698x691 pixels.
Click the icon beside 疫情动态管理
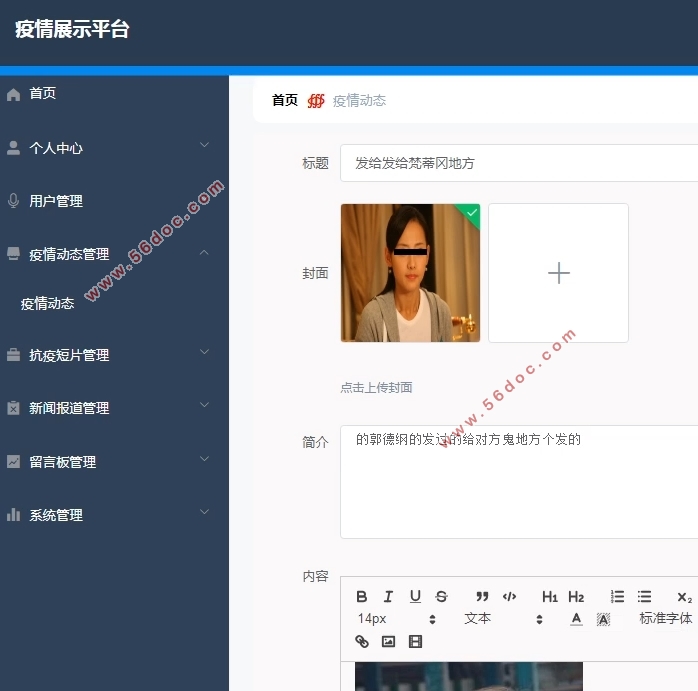(x=13, y=254)
